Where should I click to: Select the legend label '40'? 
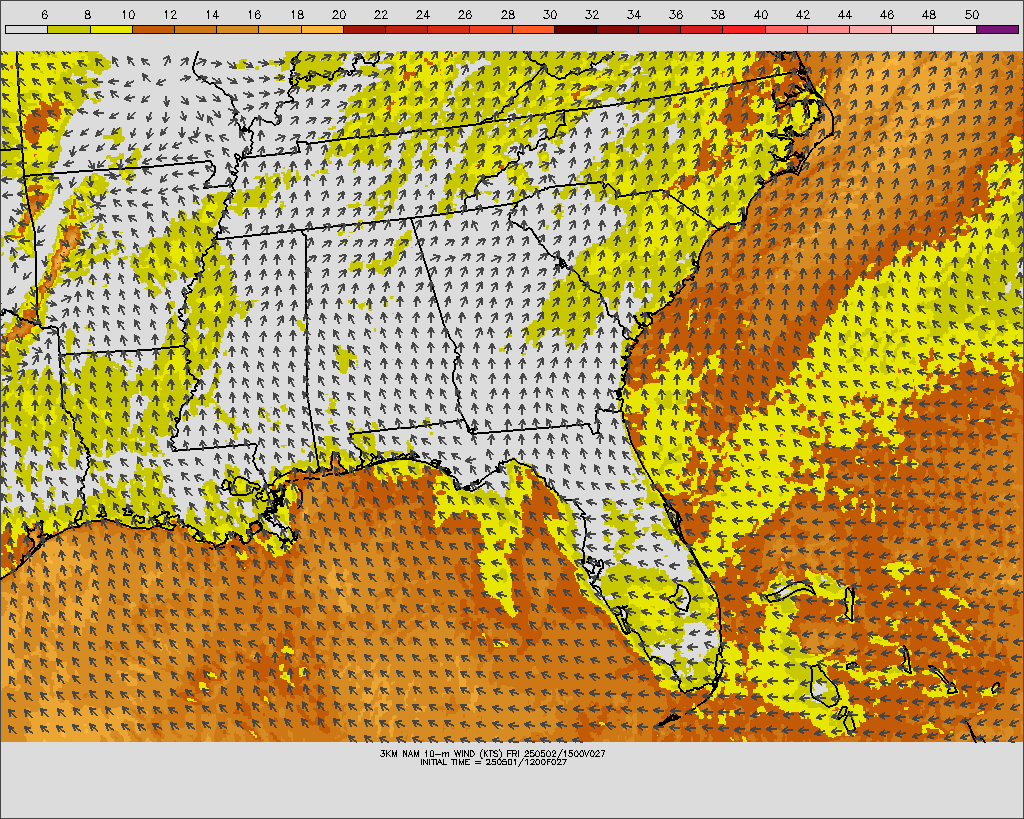point(761,14)
